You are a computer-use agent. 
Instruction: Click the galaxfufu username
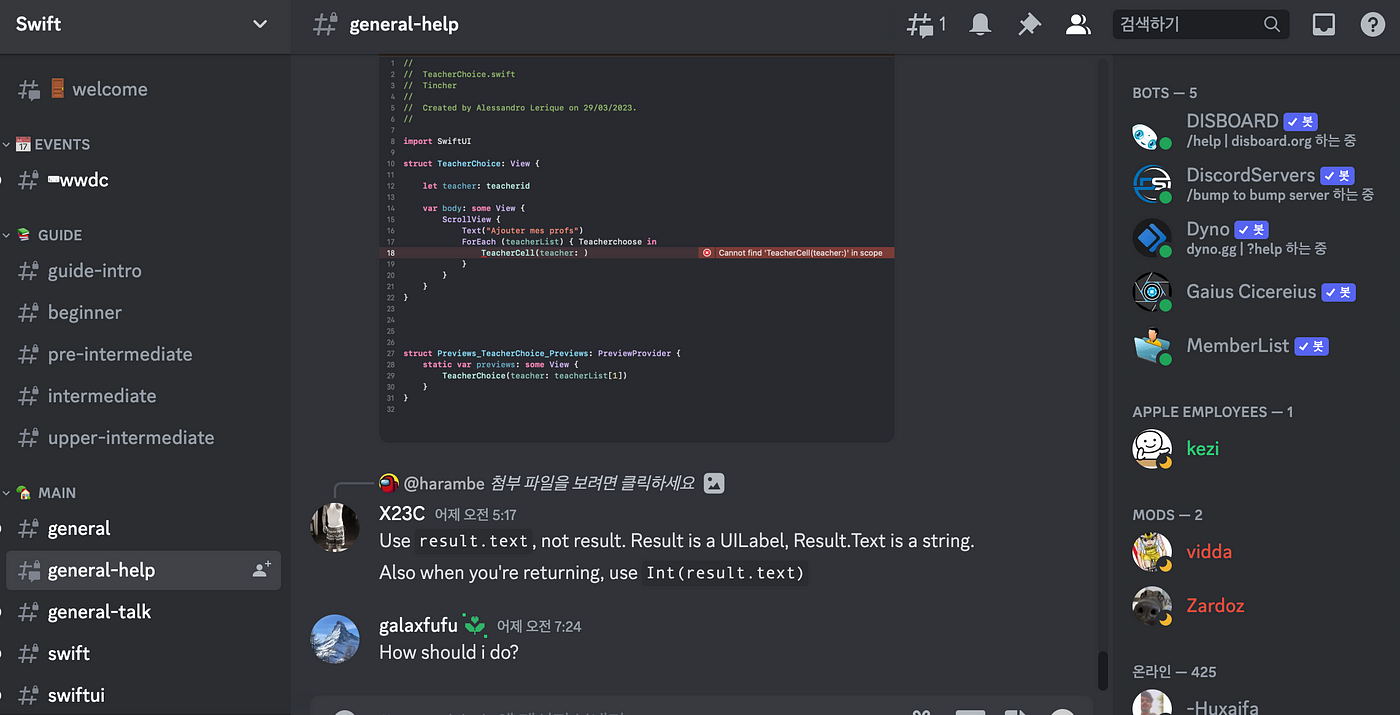pos(418,625)
